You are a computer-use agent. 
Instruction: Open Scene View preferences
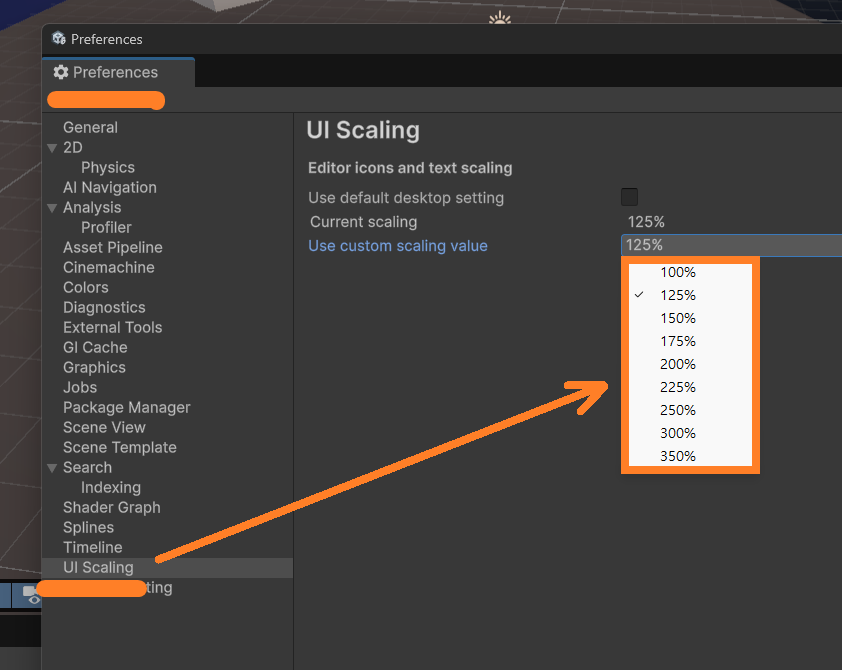pos(104,427)
